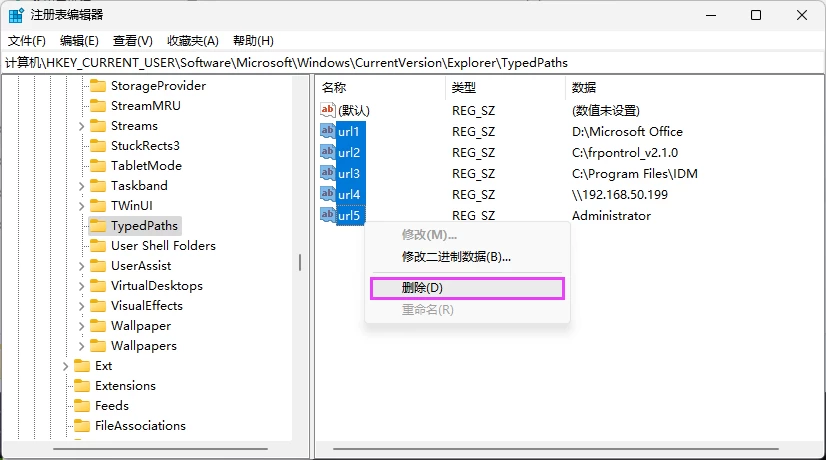Click the data cell C:\frpontrol_v2.1.0
The width and height of the screenshot is (826, 460).
tap(625, 153)
